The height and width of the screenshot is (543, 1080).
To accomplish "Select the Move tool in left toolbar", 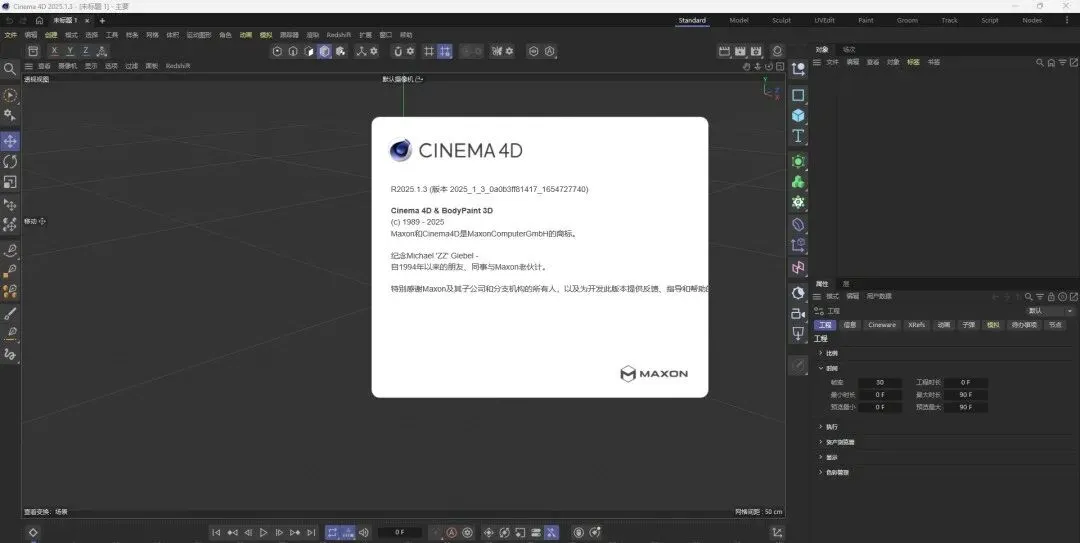I will click(x=10, y=141).
